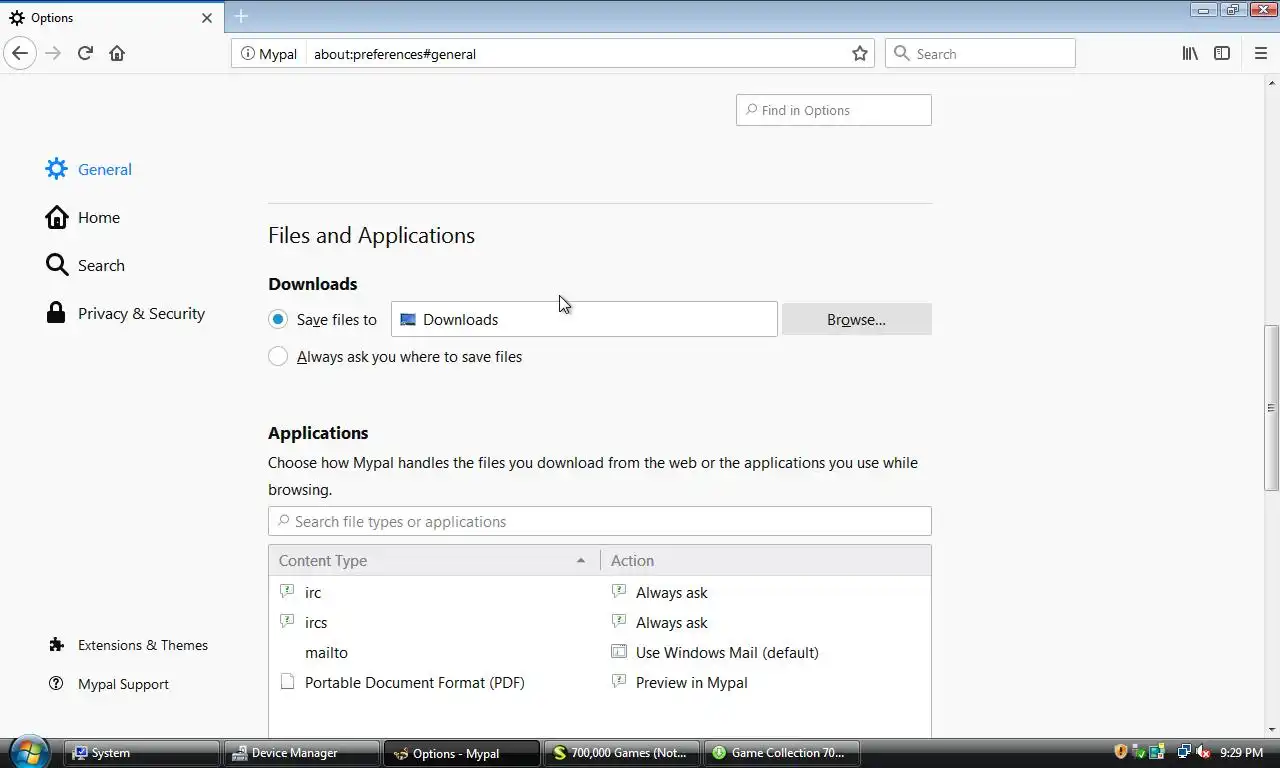Click the irc row protocol icon
Image resolution: width=1280 pixels, height=768 pixels.
point(287,591)
